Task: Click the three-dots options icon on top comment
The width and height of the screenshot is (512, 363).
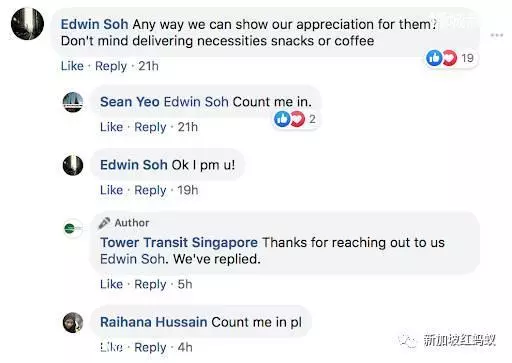Action: coord(496,35)
